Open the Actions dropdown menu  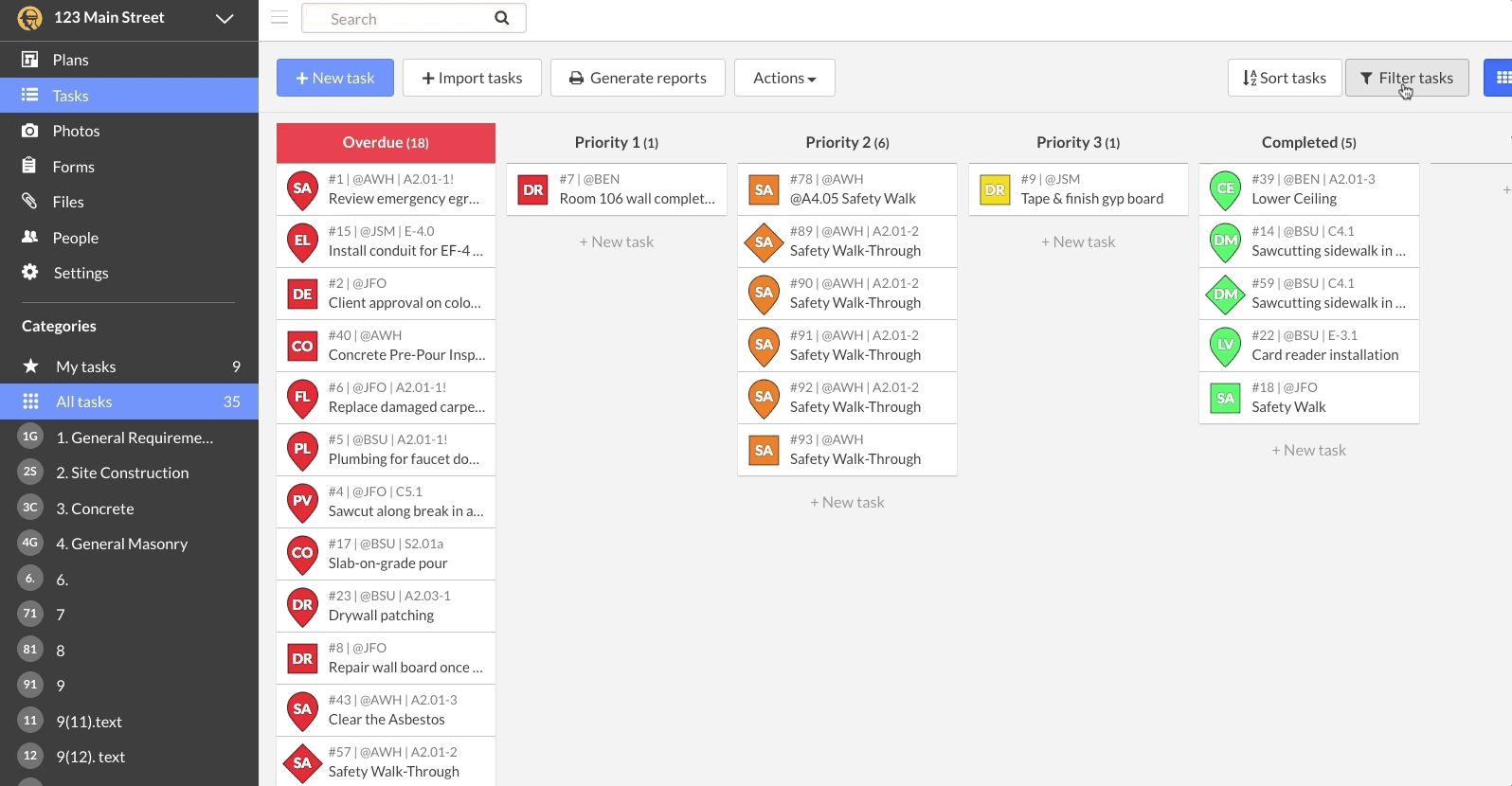pyautogui.click(x=783, y=78)
